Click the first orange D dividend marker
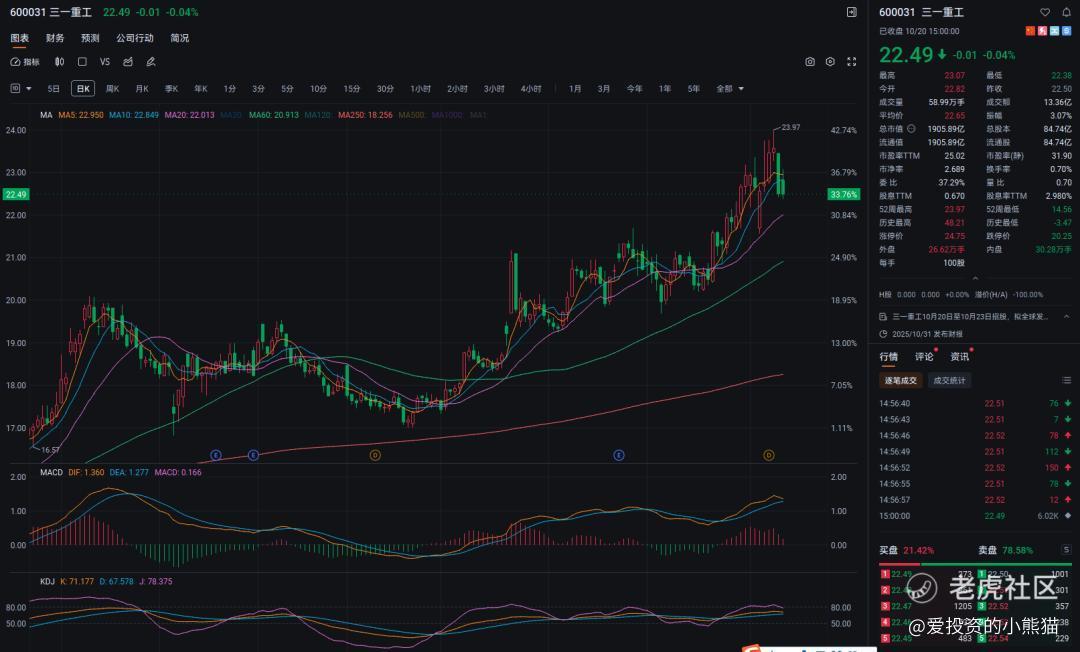Viewport: 1080px width, 652px height. click(x=375, y=455)
